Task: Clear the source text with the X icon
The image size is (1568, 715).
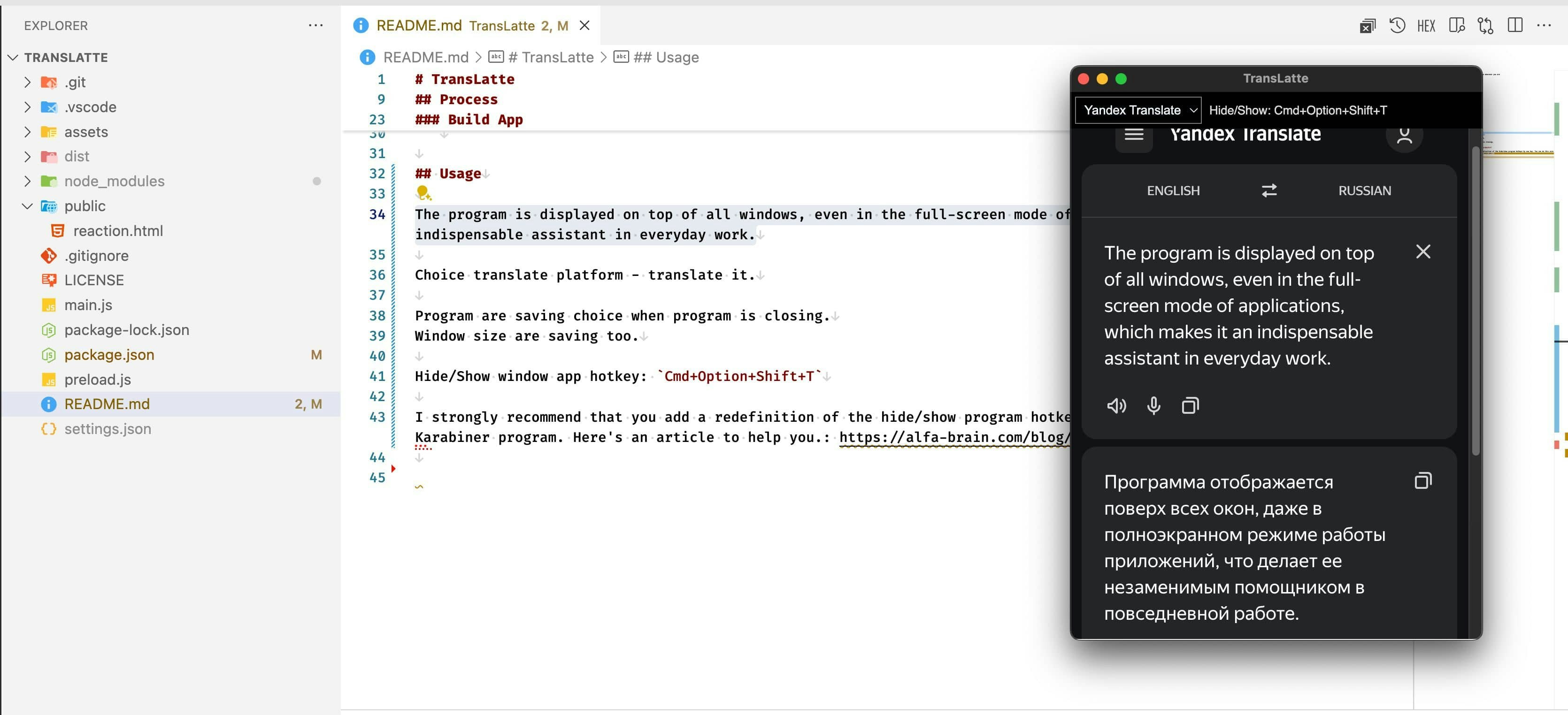Action: tap(1423, 252)
